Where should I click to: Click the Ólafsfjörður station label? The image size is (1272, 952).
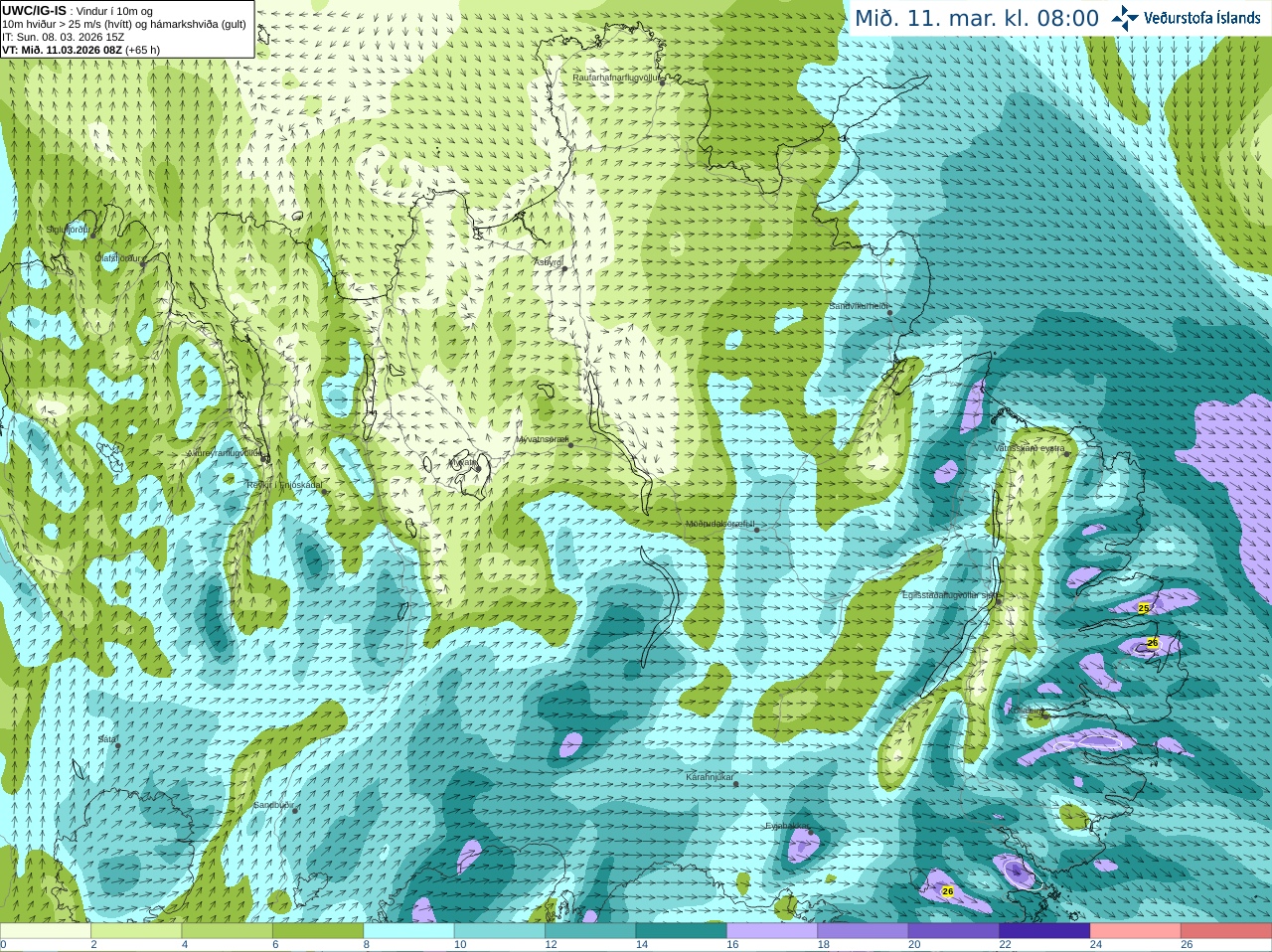point(118,257)
